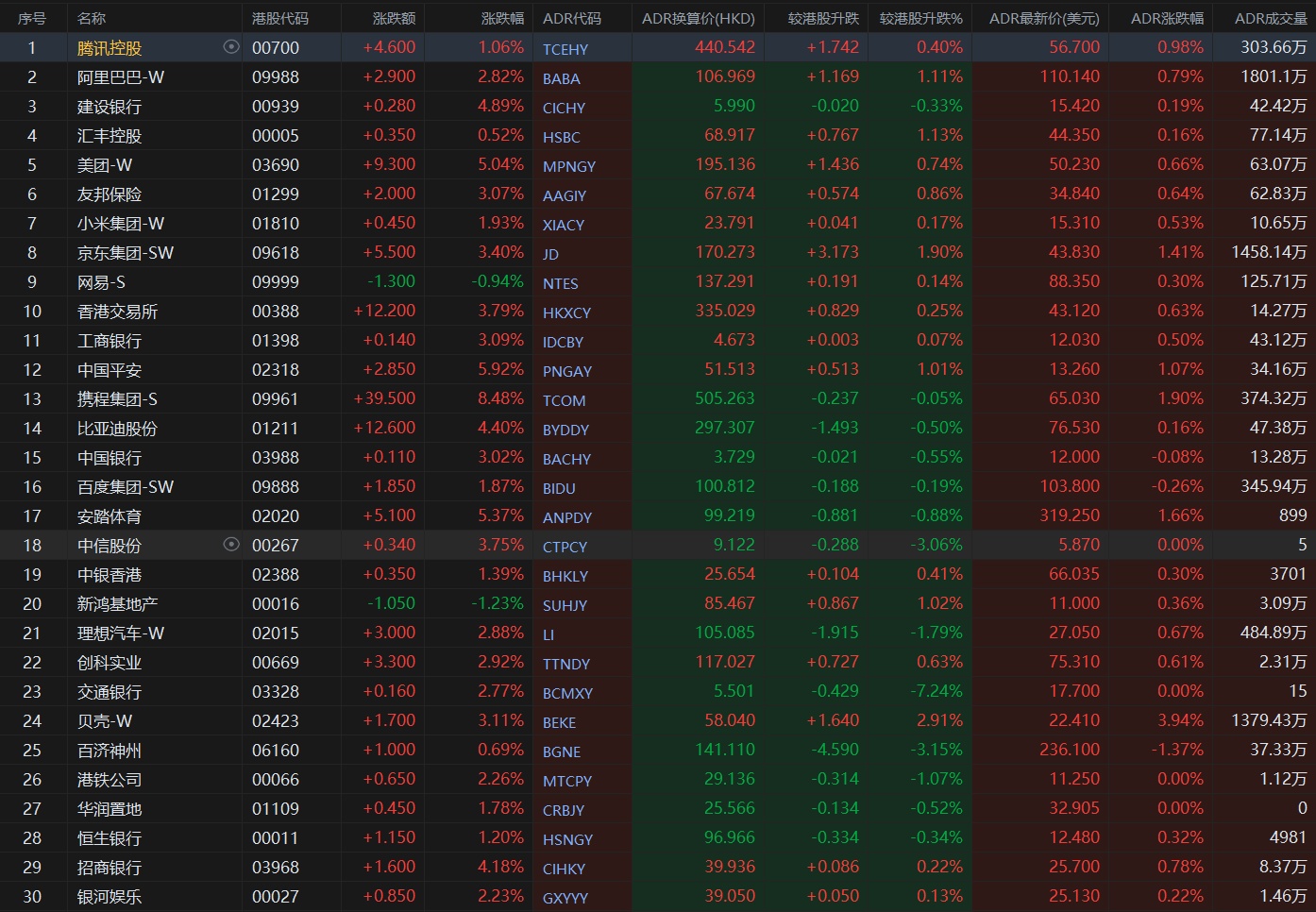
Task: Click the round target icon beside 中信股份
Action: [230, 545]
